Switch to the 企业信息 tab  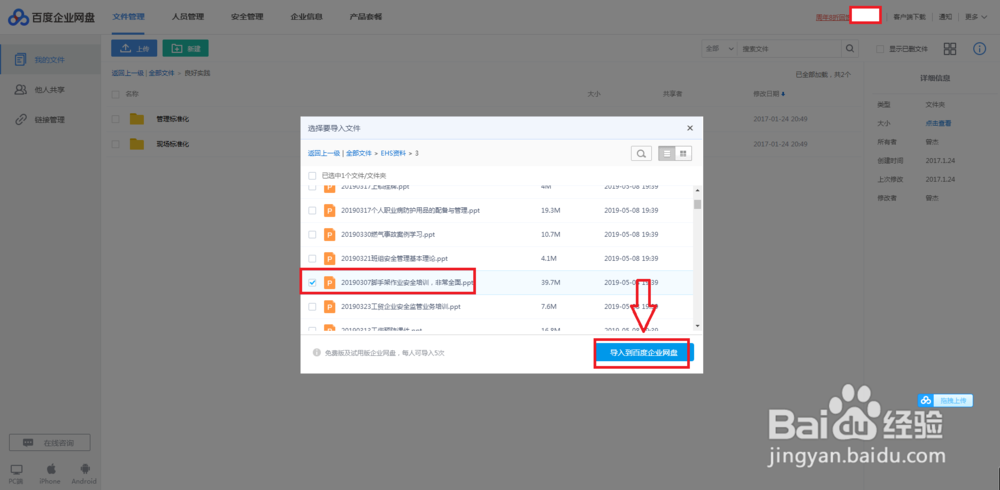(306, 17)
